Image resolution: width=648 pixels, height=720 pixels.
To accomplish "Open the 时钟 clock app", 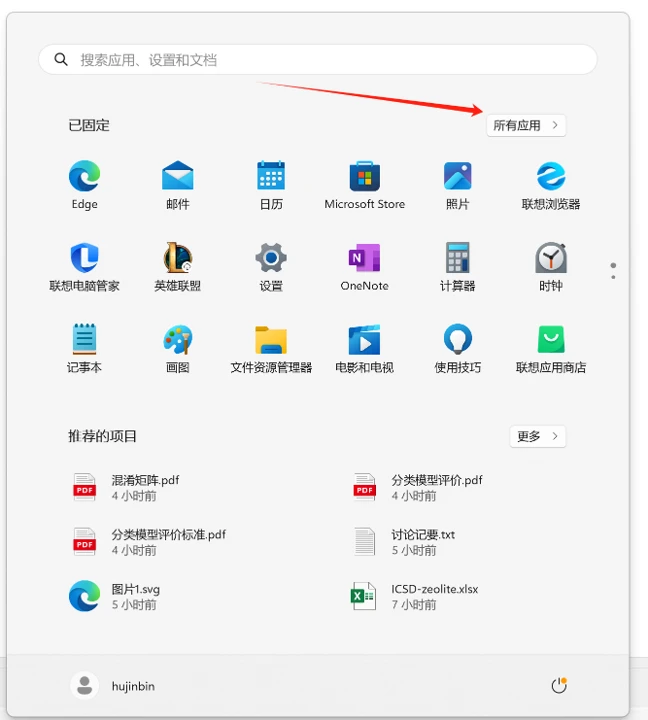I will pos(551,267).
